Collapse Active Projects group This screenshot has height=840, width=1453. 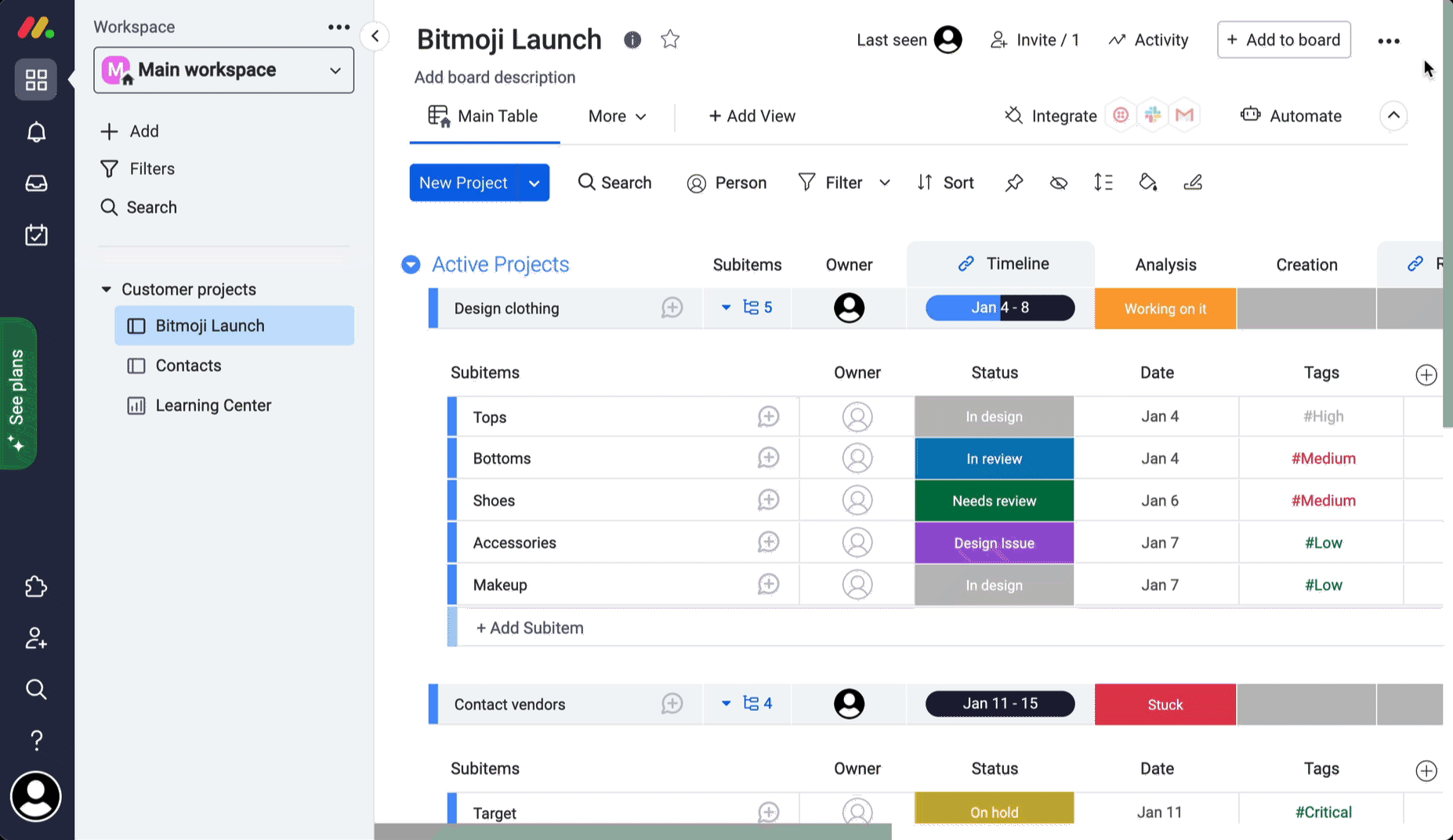tap(411, 265)
